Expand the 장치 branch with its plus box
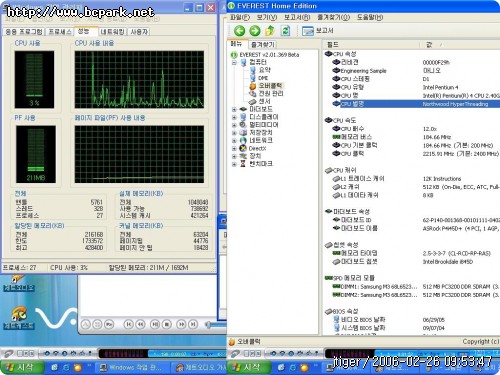 coord(234,156)
